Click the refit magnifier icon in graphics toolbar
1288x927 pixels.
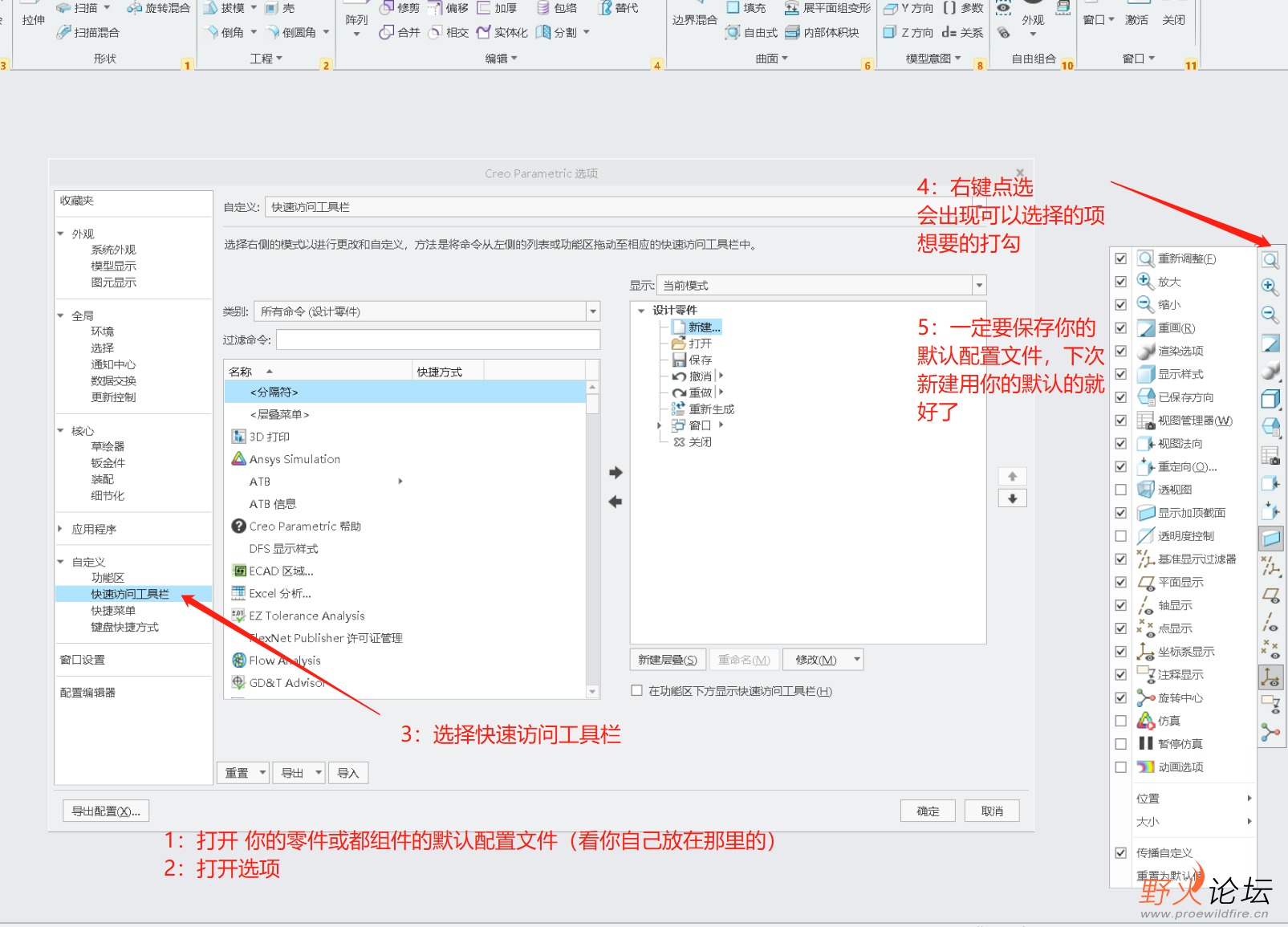[1270, 260]
